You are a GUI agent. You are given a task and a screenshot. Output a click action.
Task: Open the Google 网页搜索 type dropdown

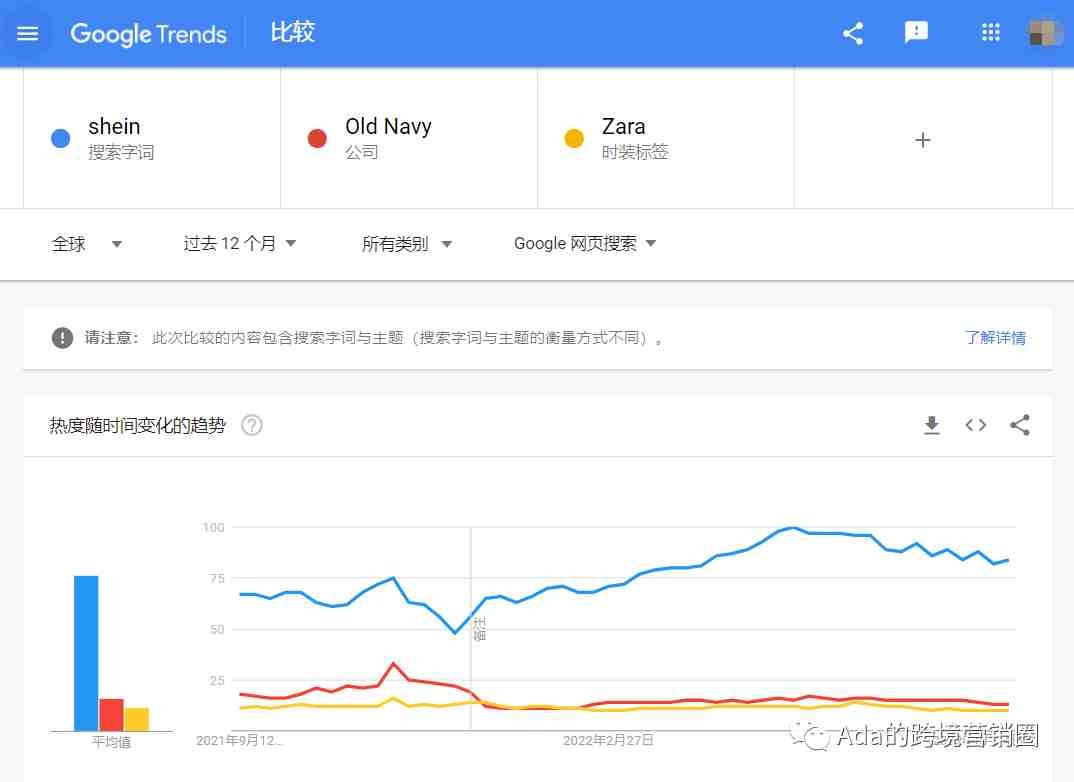[x=585, y=244]
